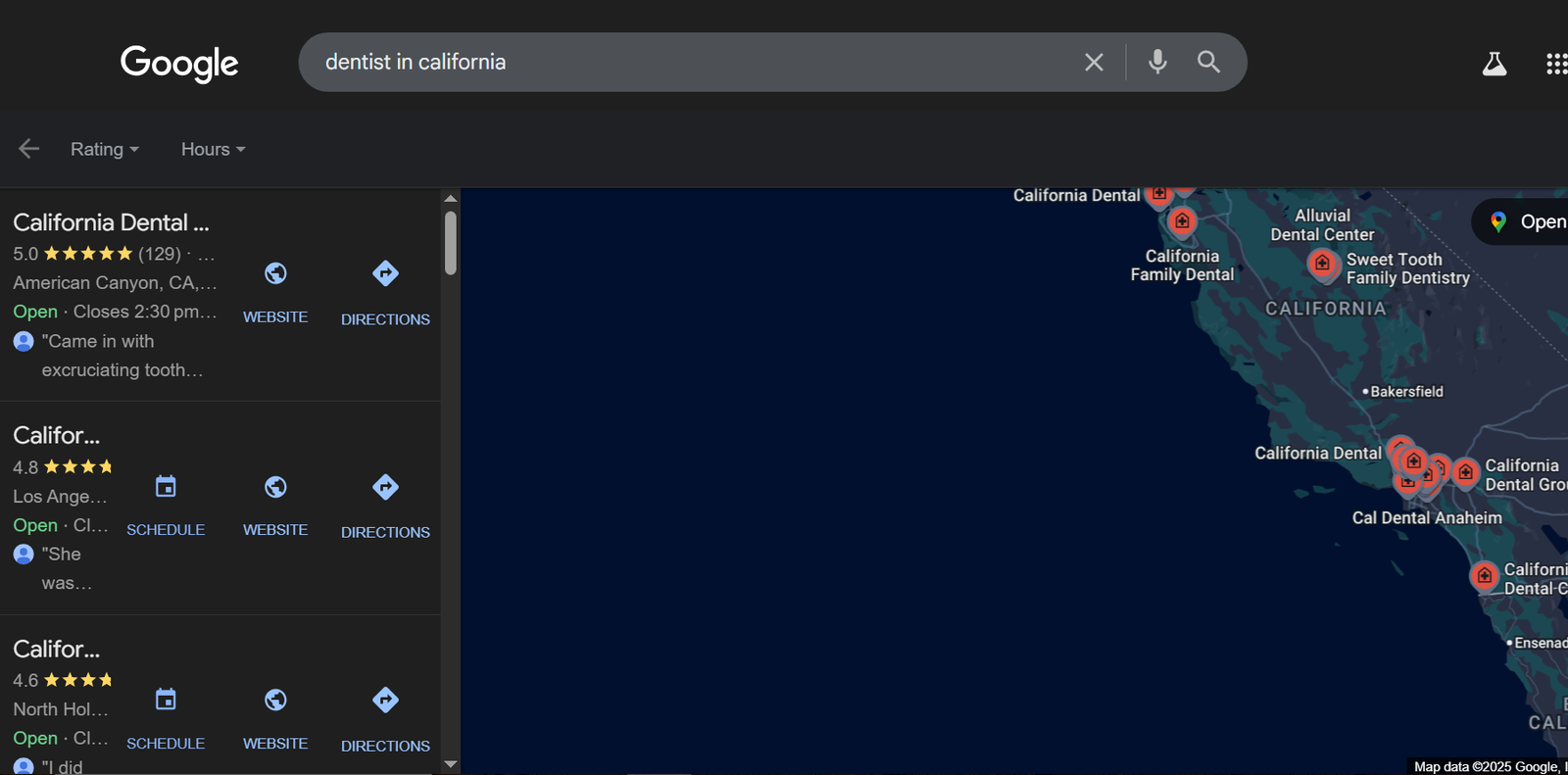Click scroll down arrow of results list

point(451,764)
